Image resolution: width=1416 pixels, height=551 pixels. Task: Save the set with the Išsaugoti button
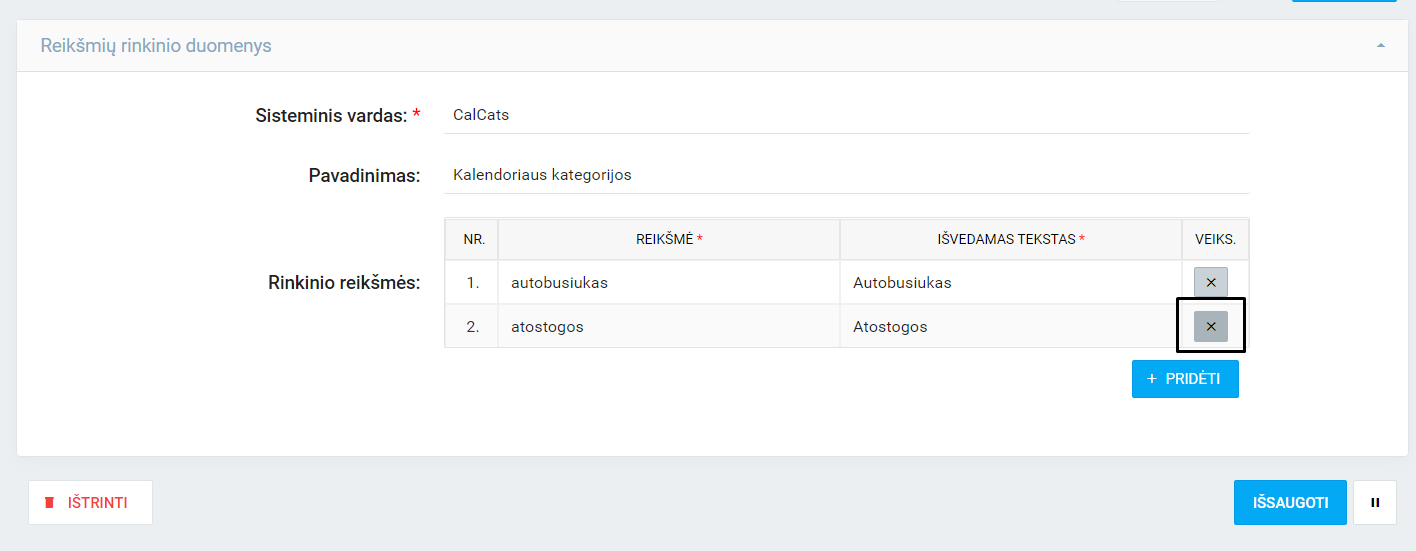[1290, 503]
